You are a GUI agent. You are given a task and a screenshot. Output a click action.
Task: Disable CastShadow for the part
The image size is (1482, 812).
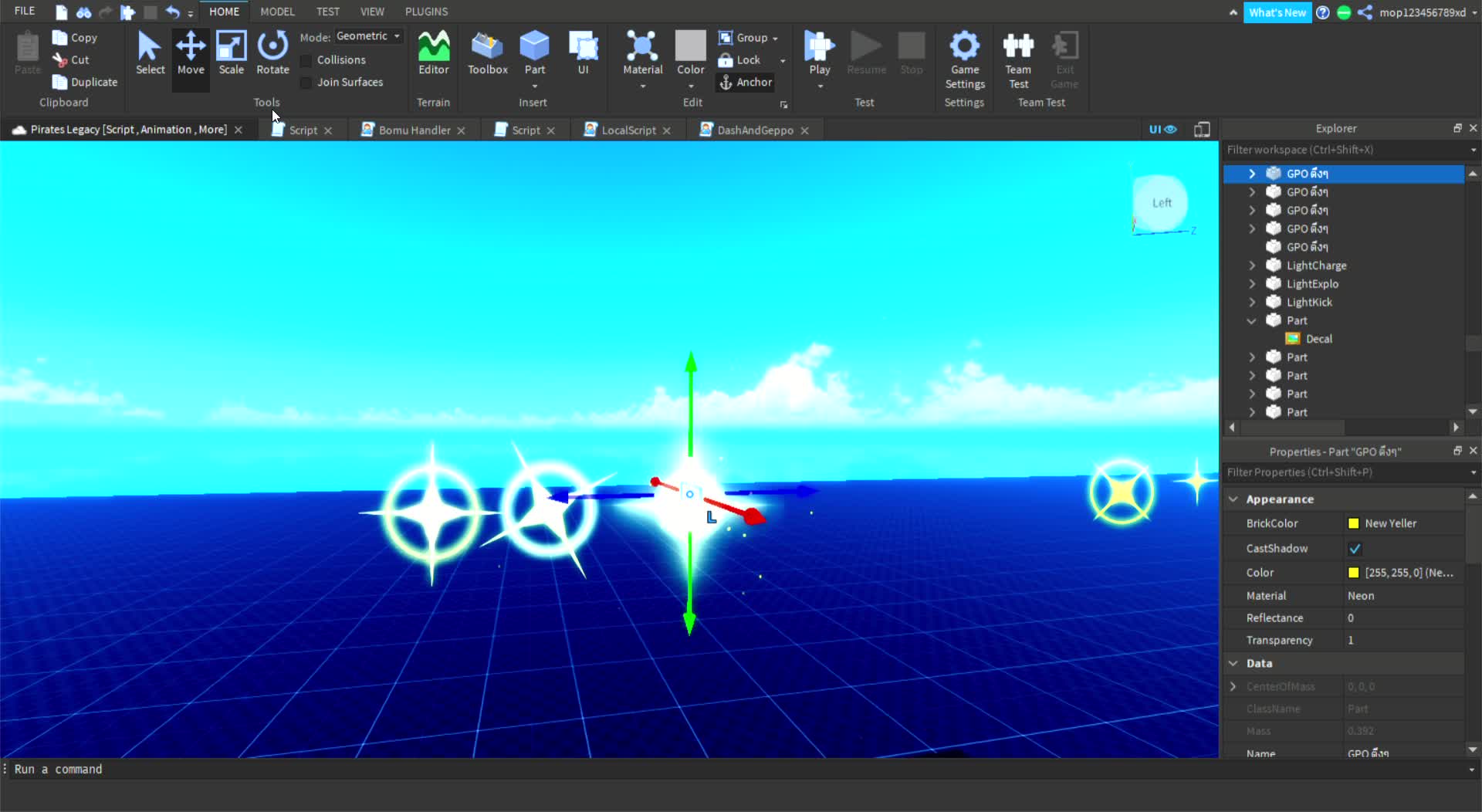click(1355, 548)
